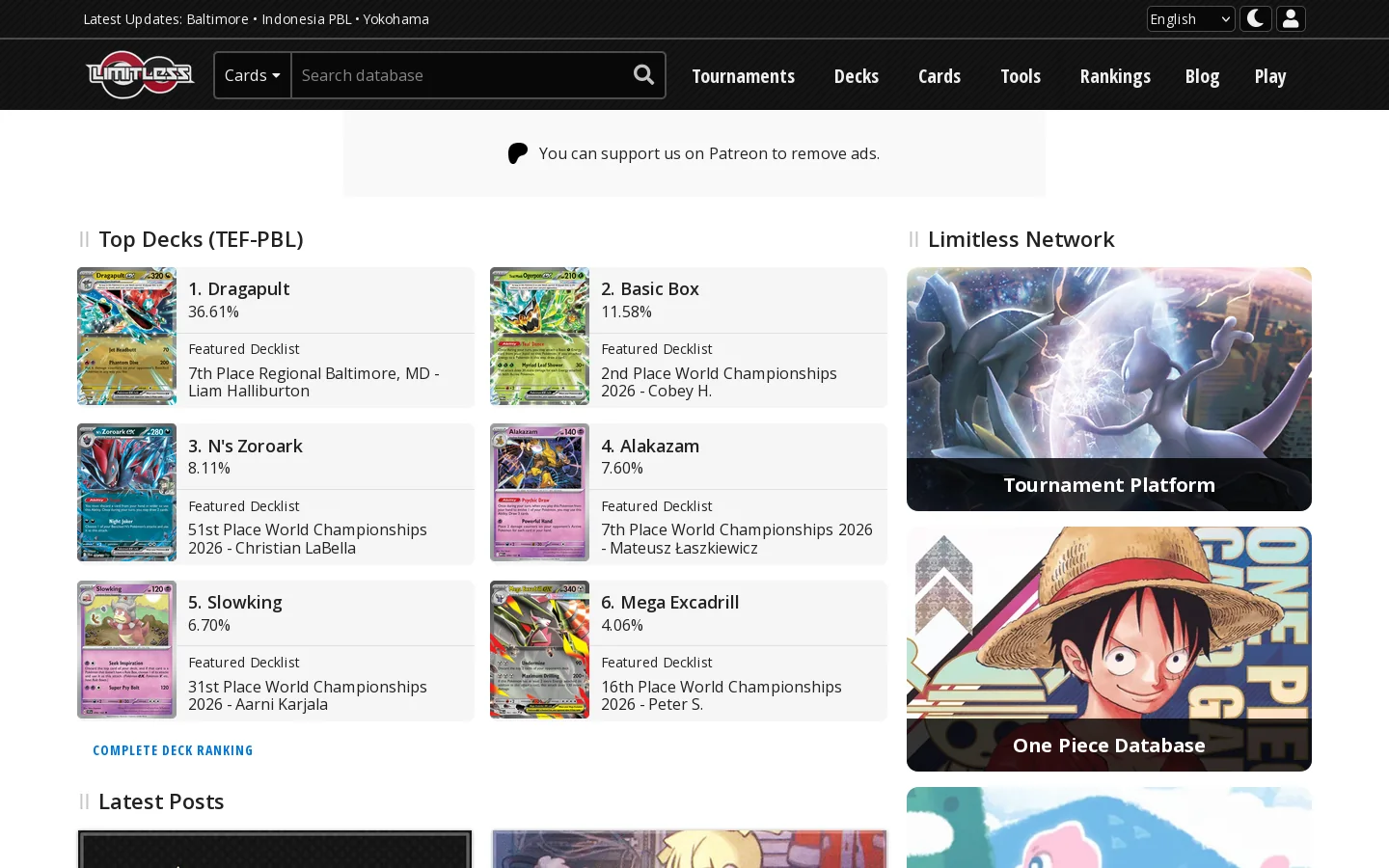
Task: Click the support on Patreon message
Action: [709, 153]
